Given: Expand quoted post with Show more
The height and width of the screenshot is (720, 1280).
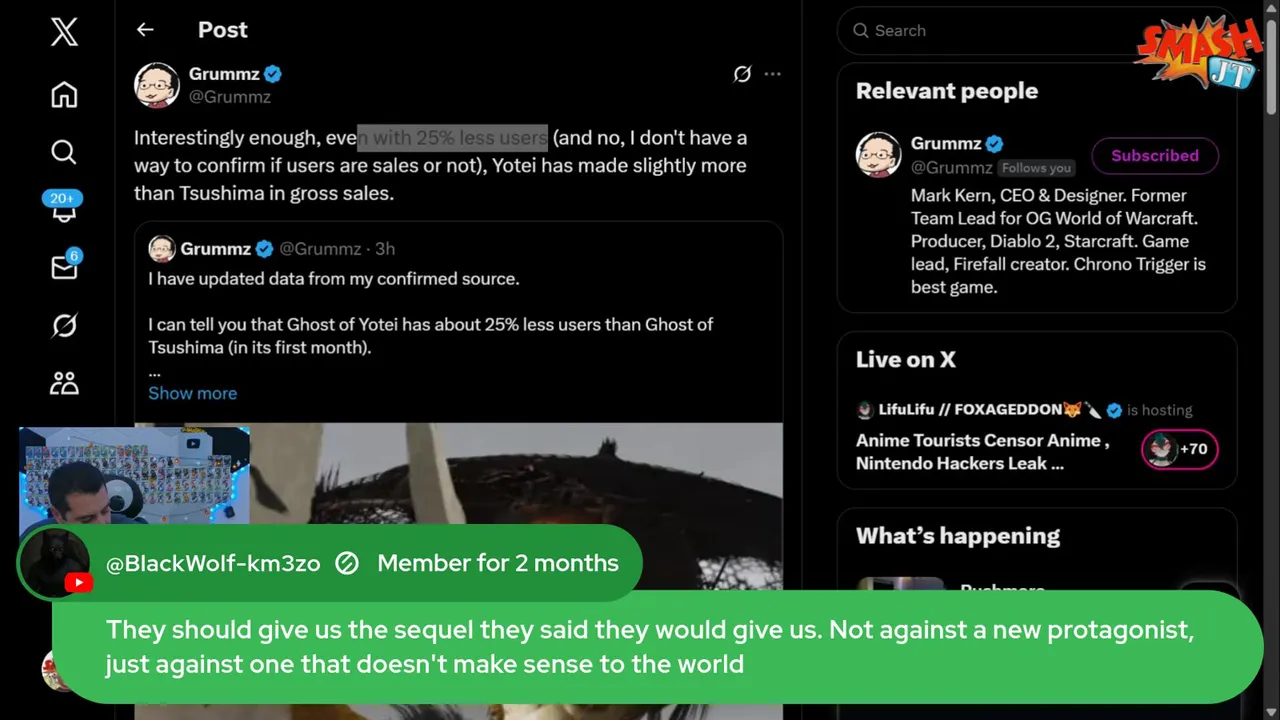Looking at the screenshot, I should point(192,393).
